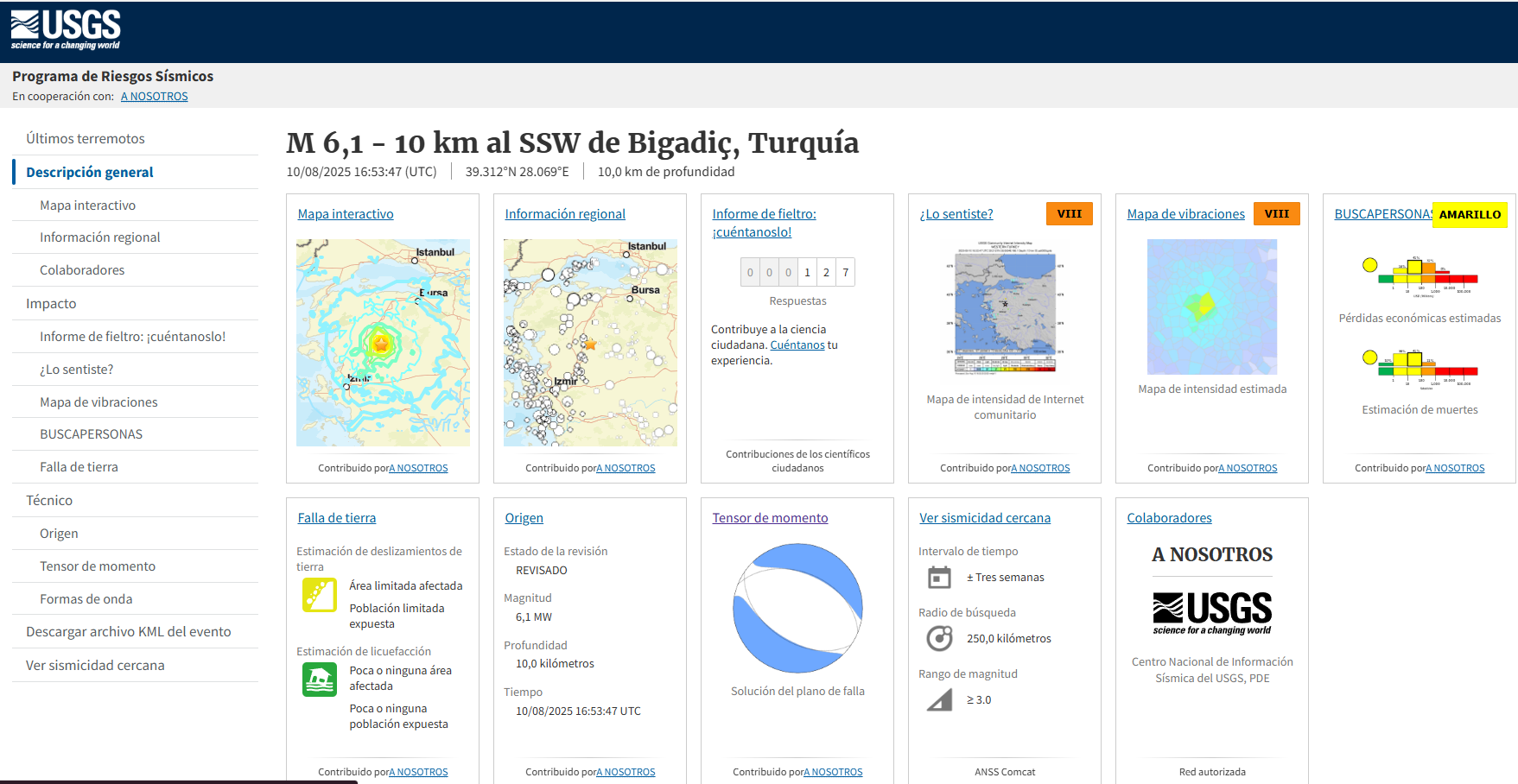Open the economic losses estimate chart
This screenshot has height=784, width=1518.
tap(1420, 276)
